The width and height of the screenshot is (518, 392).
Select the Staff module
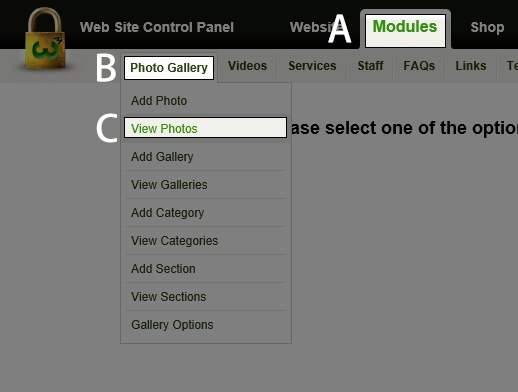pos(370,66)
